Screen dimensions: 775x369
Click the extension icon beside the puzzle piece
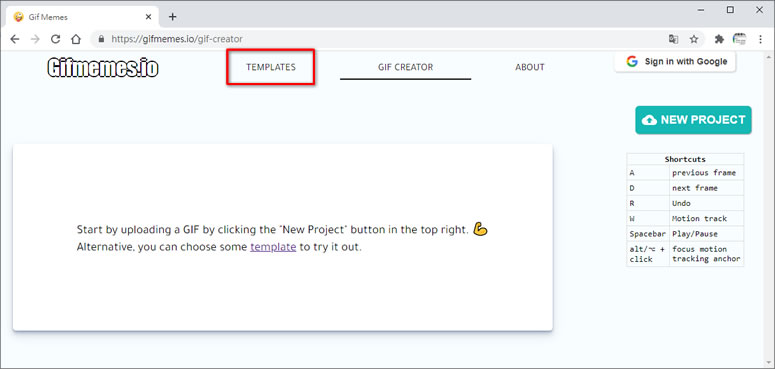click(x=739, y=39)
